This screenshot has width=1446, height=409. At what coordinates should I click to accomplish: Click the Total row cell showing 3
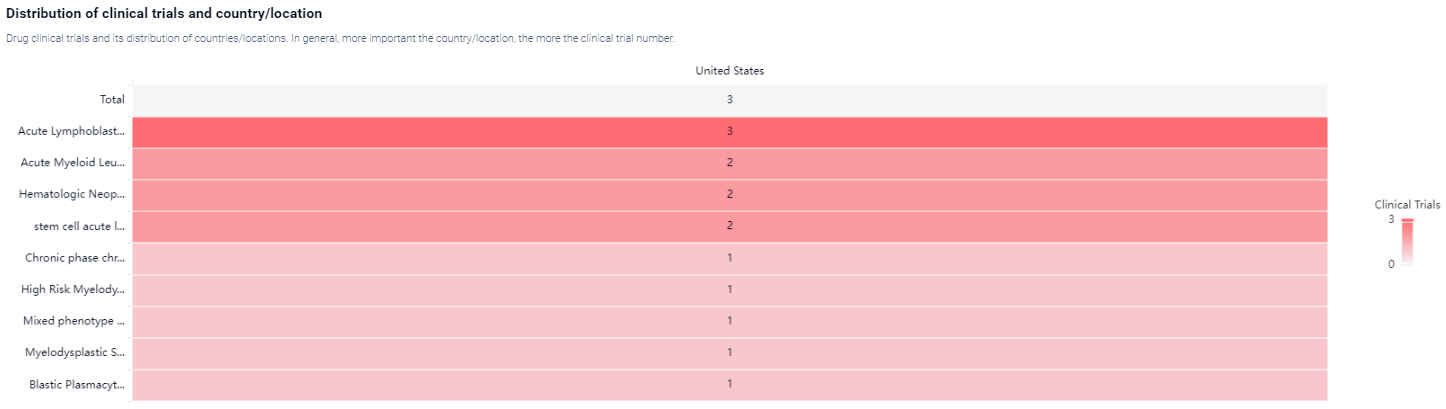pyautogui.click(x=730, y=100)
